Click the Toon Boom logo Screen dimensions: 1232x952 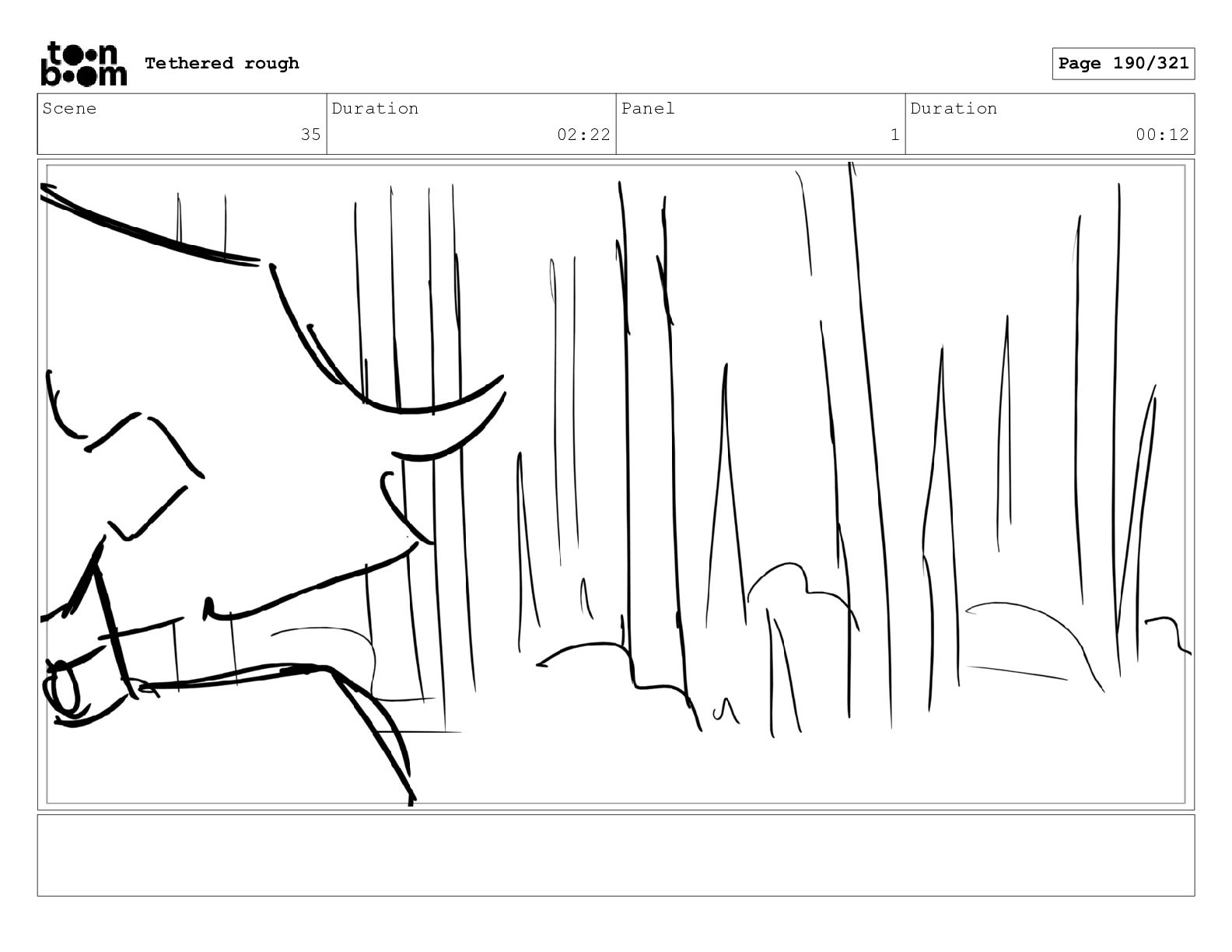click(x=83, y=64)
